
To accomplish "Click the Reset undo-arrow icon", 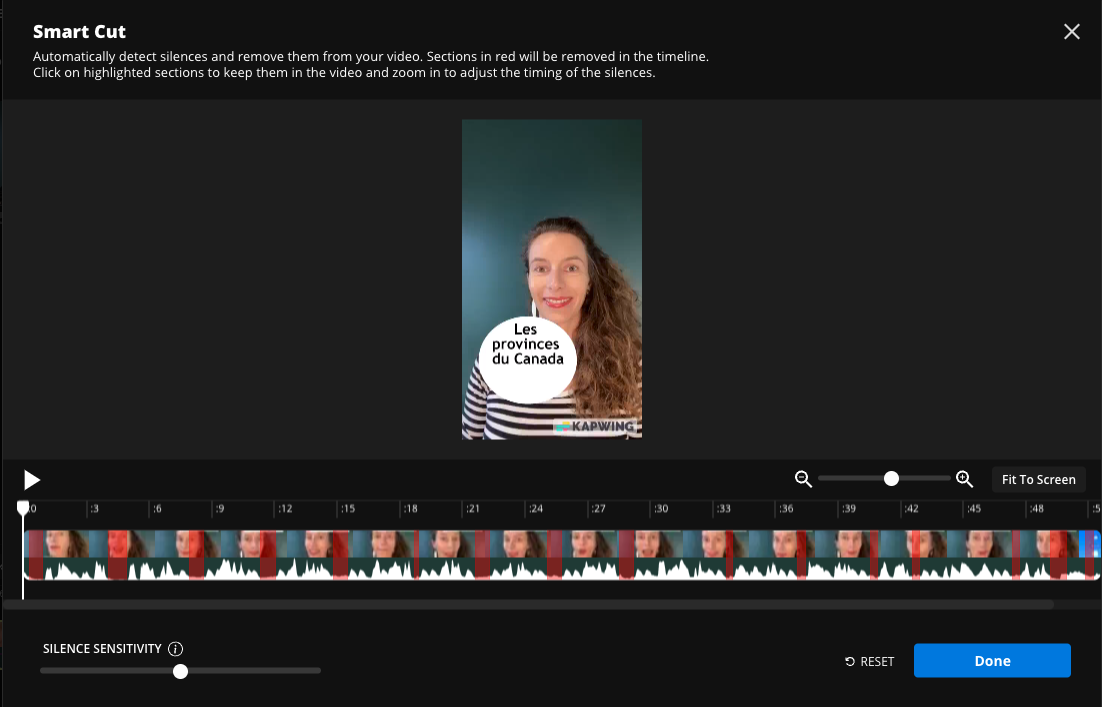I will [849, 661].
